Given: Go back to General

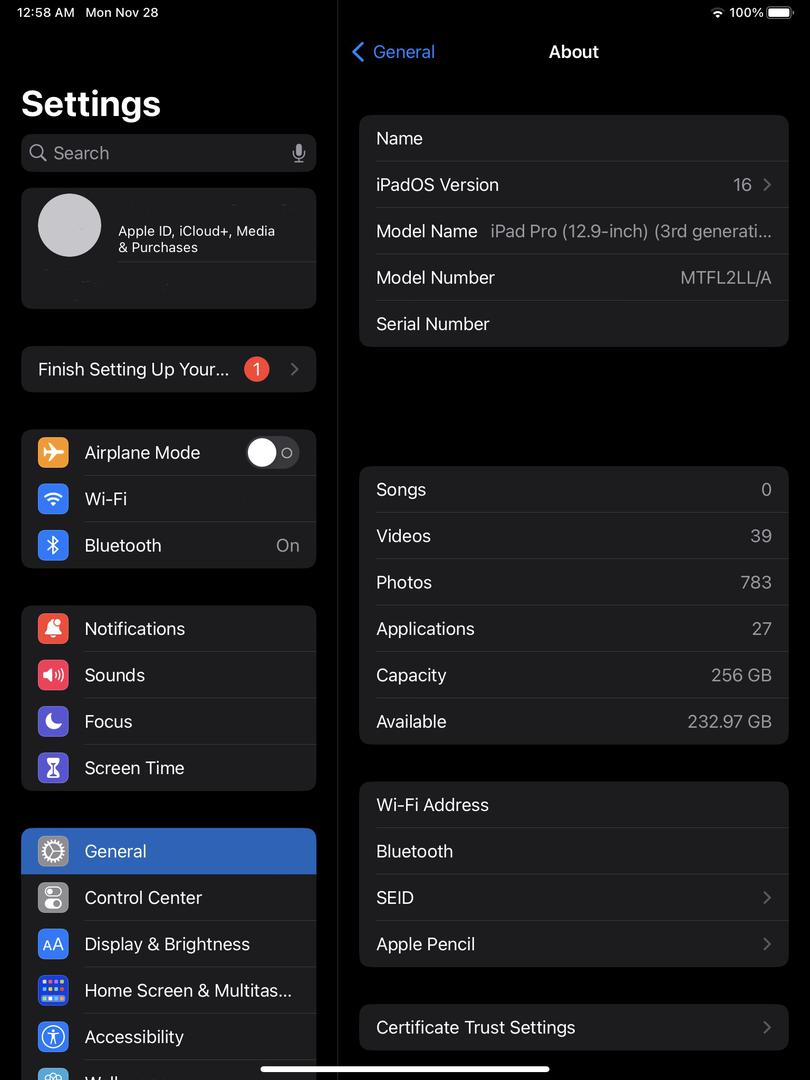Looking at the screenshot, I should 393,52.
